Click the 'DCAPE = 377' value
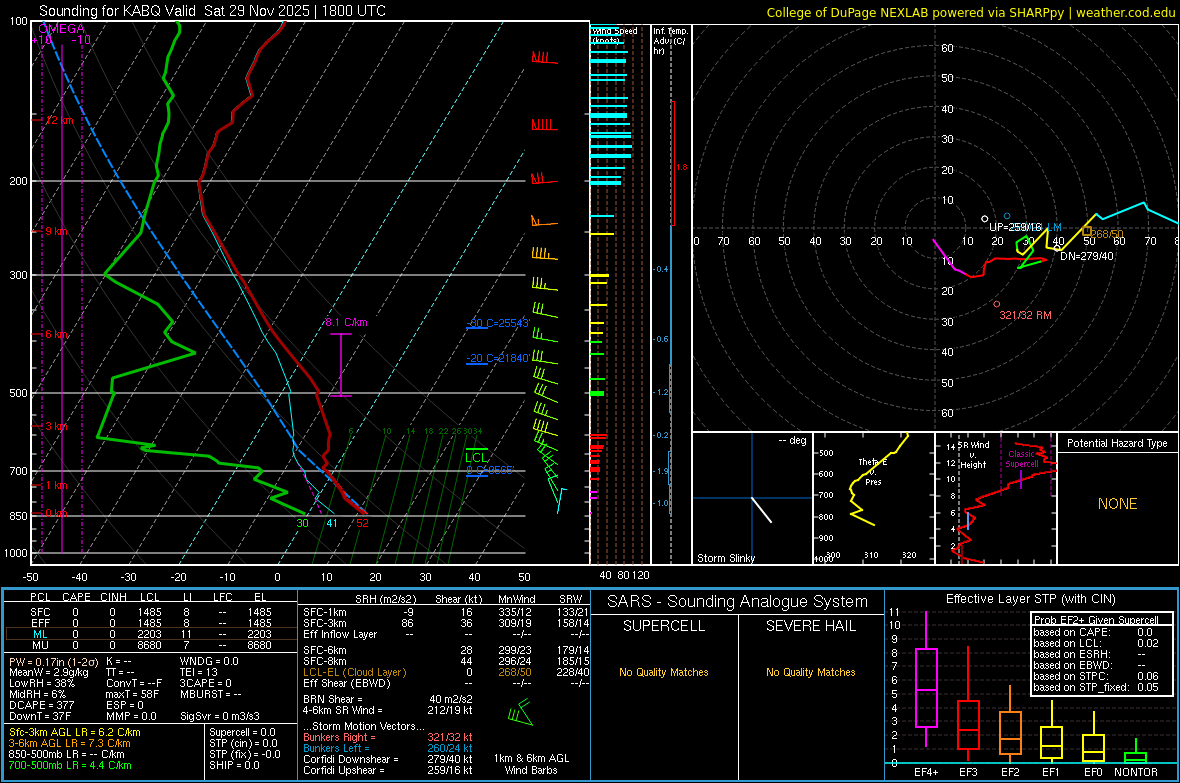The image size is (1180, 783). (41, 705)
